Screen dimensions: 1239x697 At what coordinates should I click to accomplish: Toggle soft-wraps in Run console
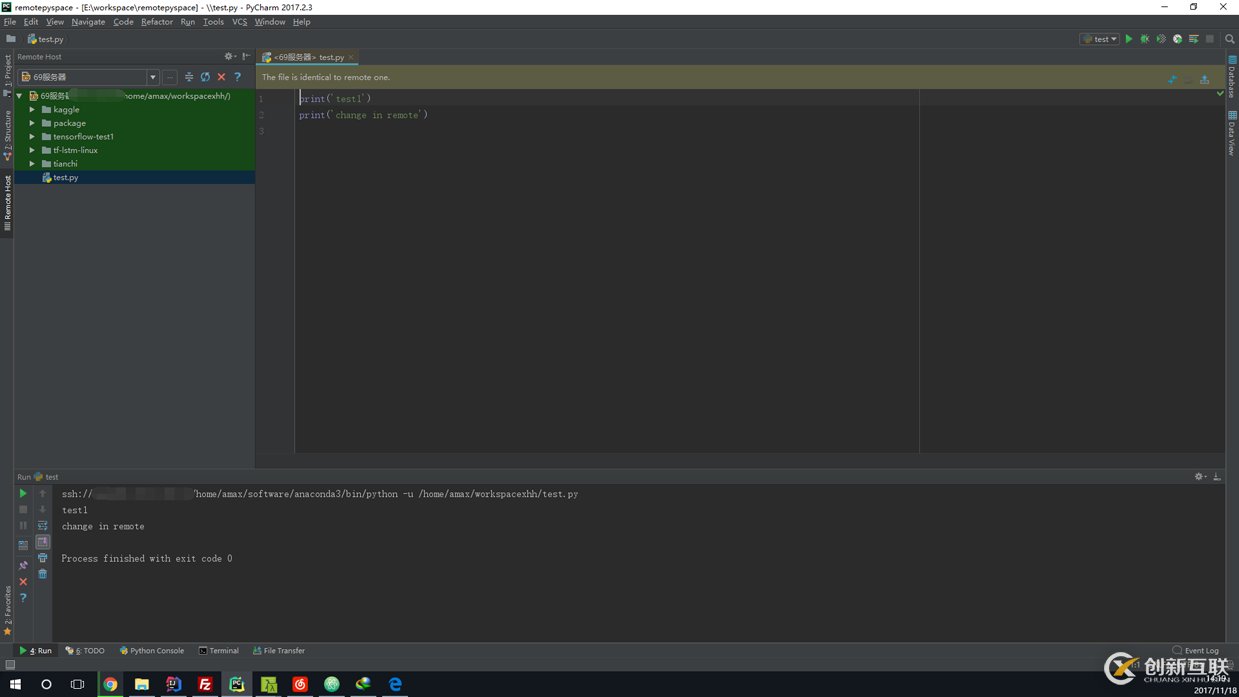43,526
